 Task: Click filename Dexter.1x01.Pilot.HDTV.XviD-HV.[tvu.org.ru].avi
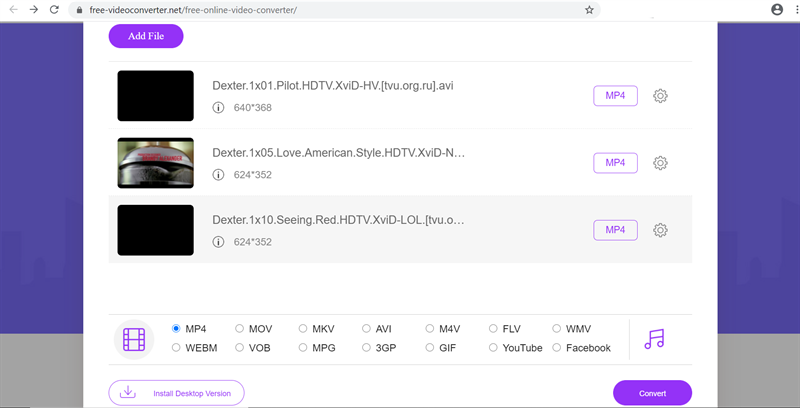pos(333,86)
